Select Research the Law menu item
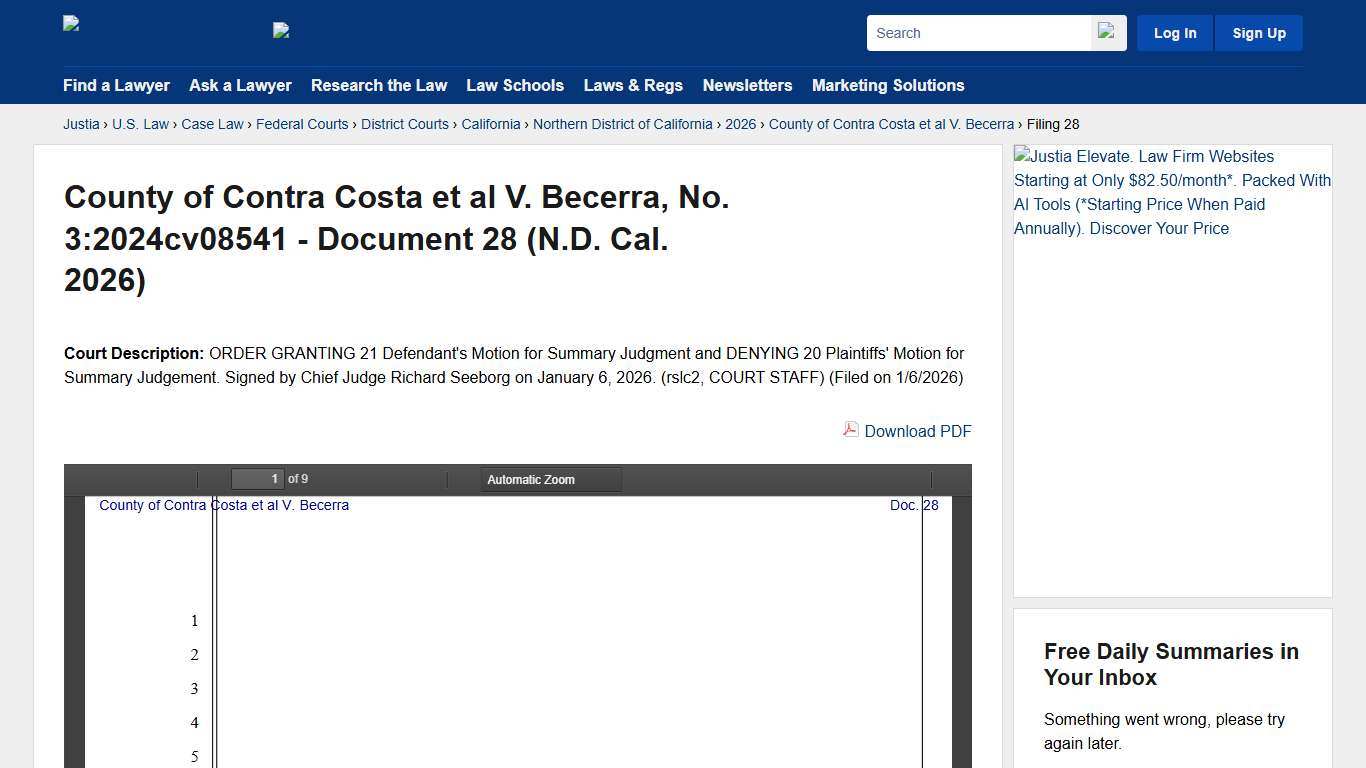 (x=379, y=86)
